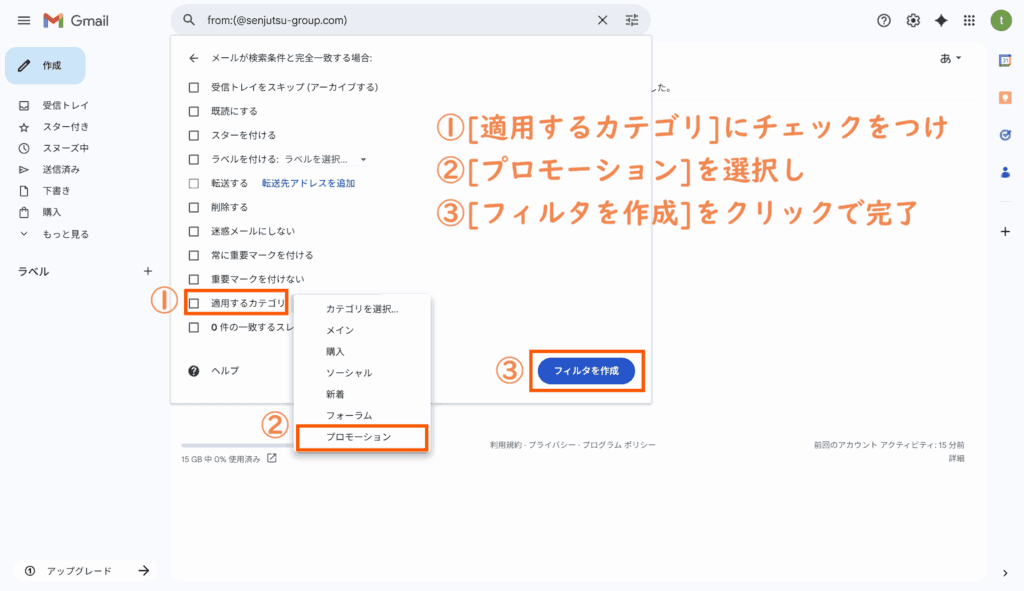Tick the 適用するカテゴリ checkbox
This screenshot has width=1024, height=591.
tap(195, 303)
